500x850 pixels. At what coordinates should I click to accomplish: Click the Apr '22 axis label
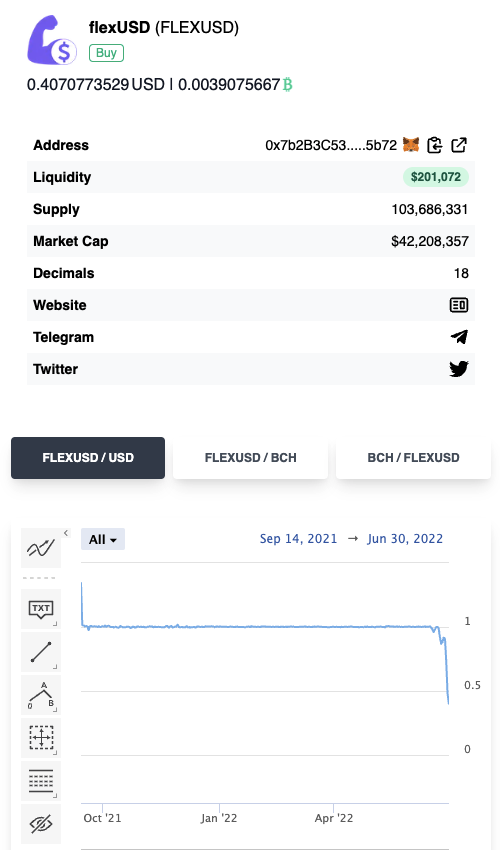pyautogui.click(x=334, y=818)
